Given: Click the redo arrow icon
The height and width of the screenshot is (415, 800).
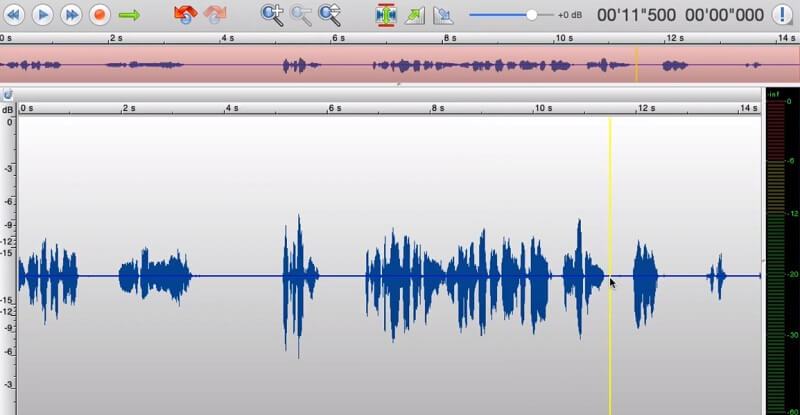Looking at the screenshot, I should [x=215, y=15].
